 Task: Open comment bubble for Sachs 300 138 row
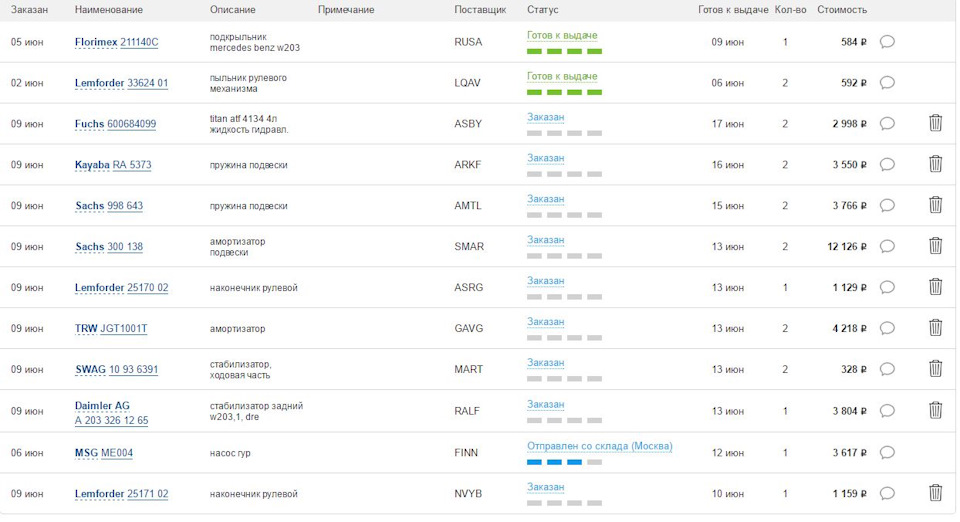click(x=887, y=247)
